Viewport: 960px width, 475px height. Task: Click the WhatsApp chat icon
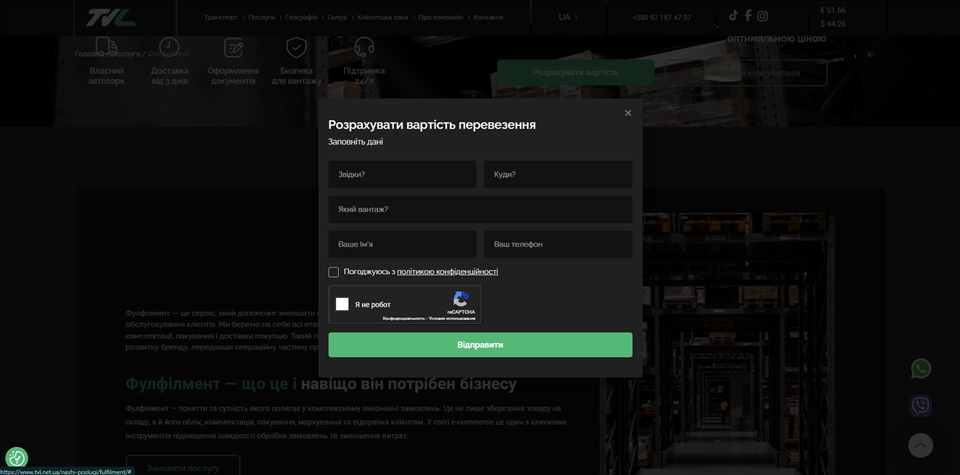[921, 369]
